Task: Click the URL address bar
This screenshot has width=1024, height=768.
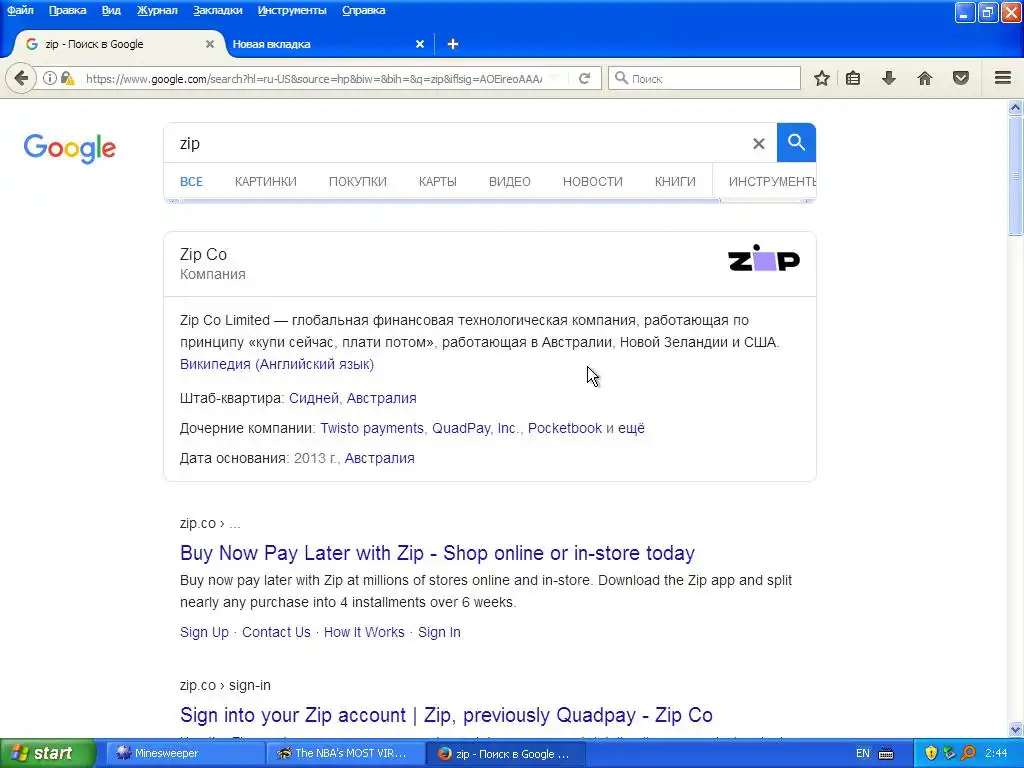Action: (313, 79)
